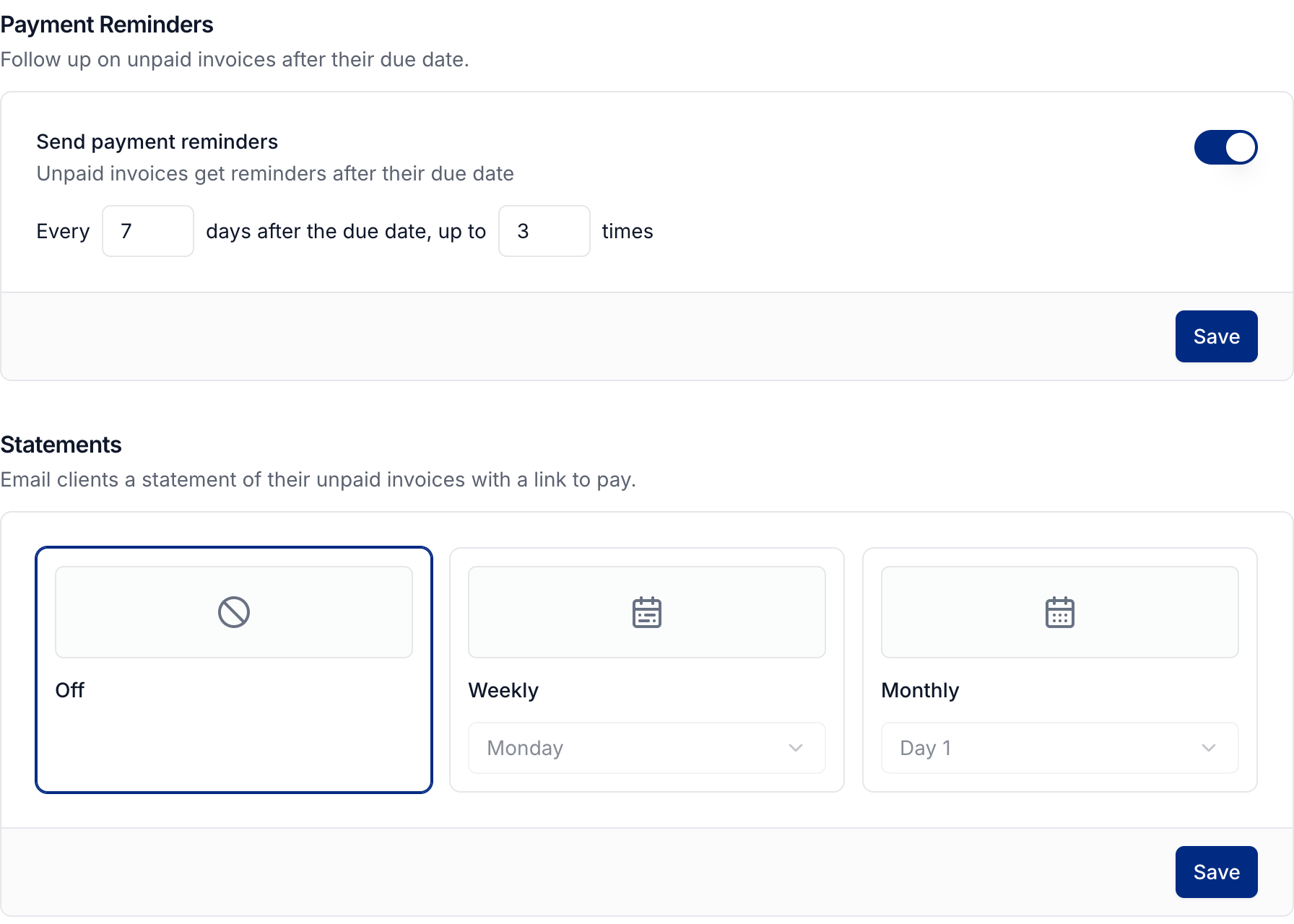Viewport: 1294px width, 924px height.
Task: Save the Statements settings
Action: (x=1216, y=872)
